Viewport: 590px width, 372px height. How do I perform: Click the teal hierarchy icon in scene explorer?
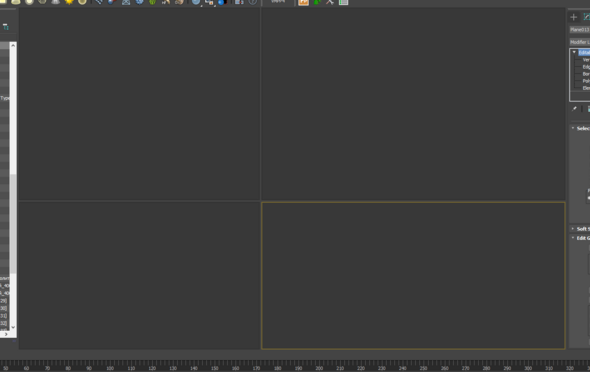pos(6,27)
